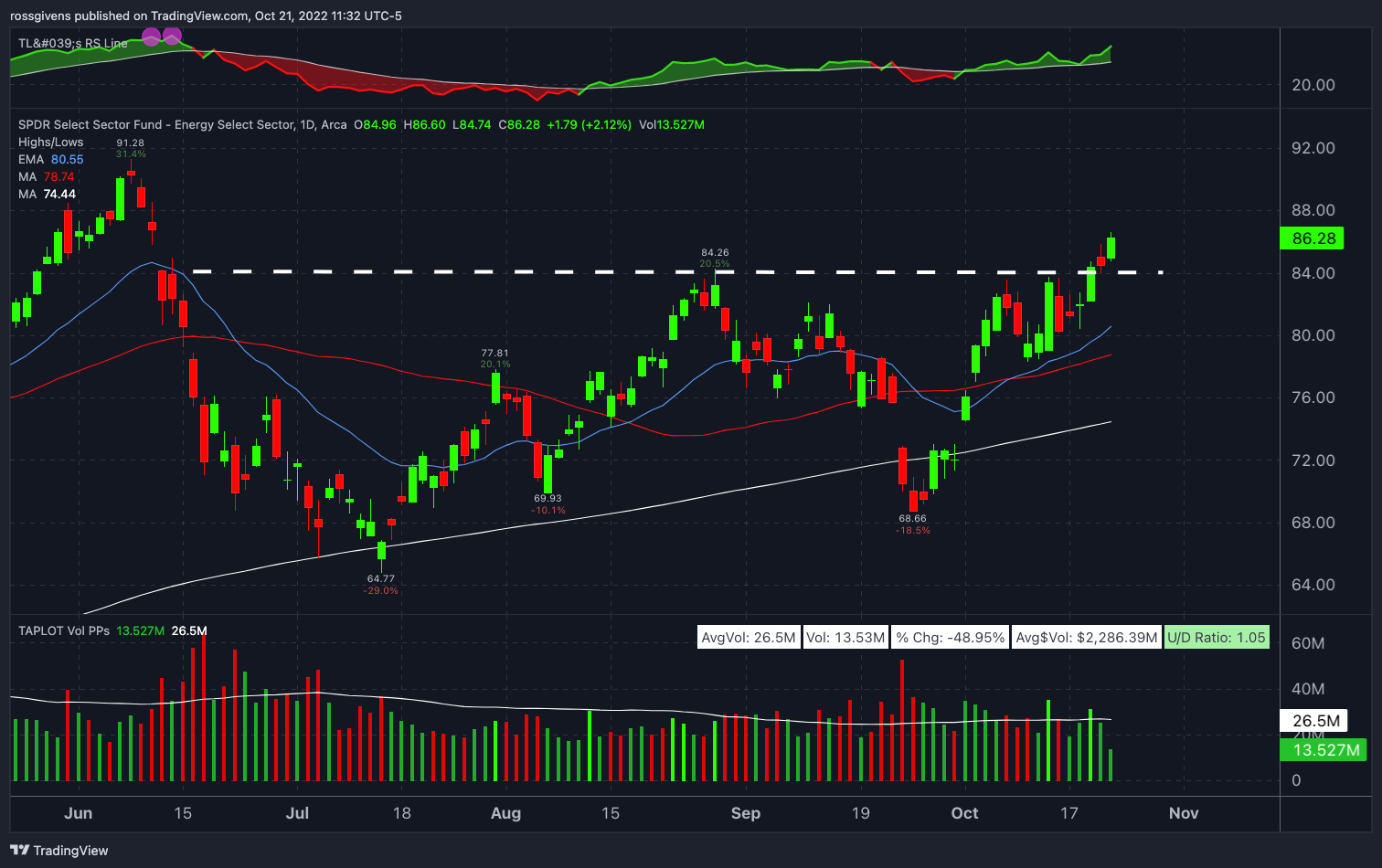This screenshot has width=1382, height=868.
Task: Click the second purple RS Line marker circle
Action: point(172,37)
